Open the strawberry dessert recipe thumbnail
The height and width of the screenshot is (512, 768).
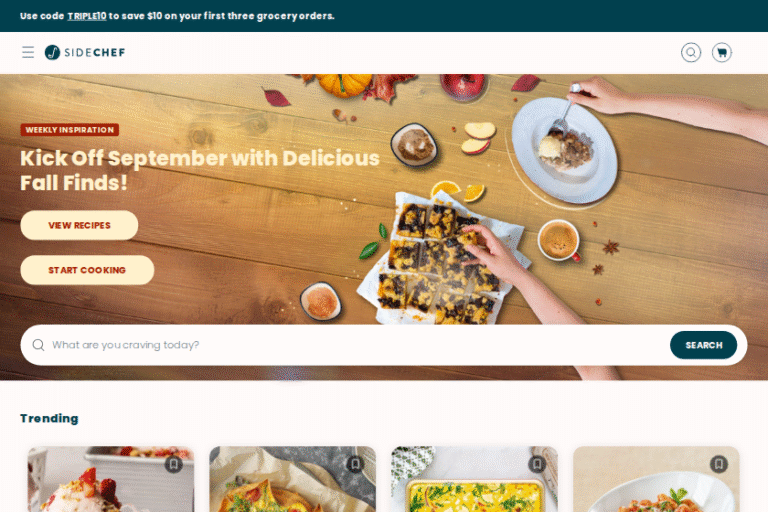[x=111, y=479]
